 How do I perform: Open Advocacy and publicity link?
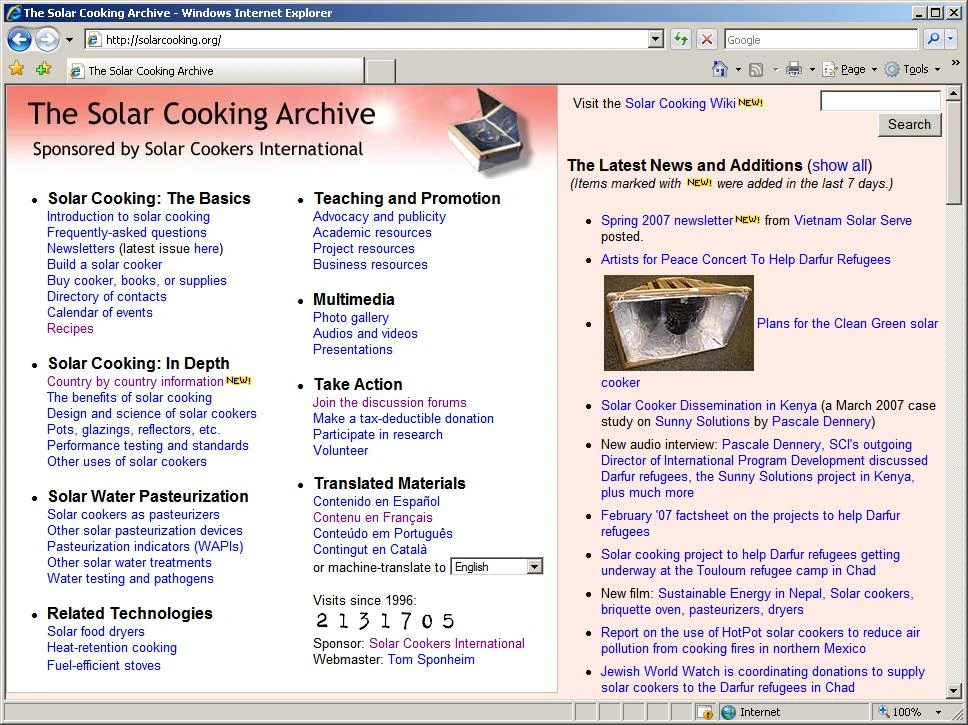tap(379, 217)
